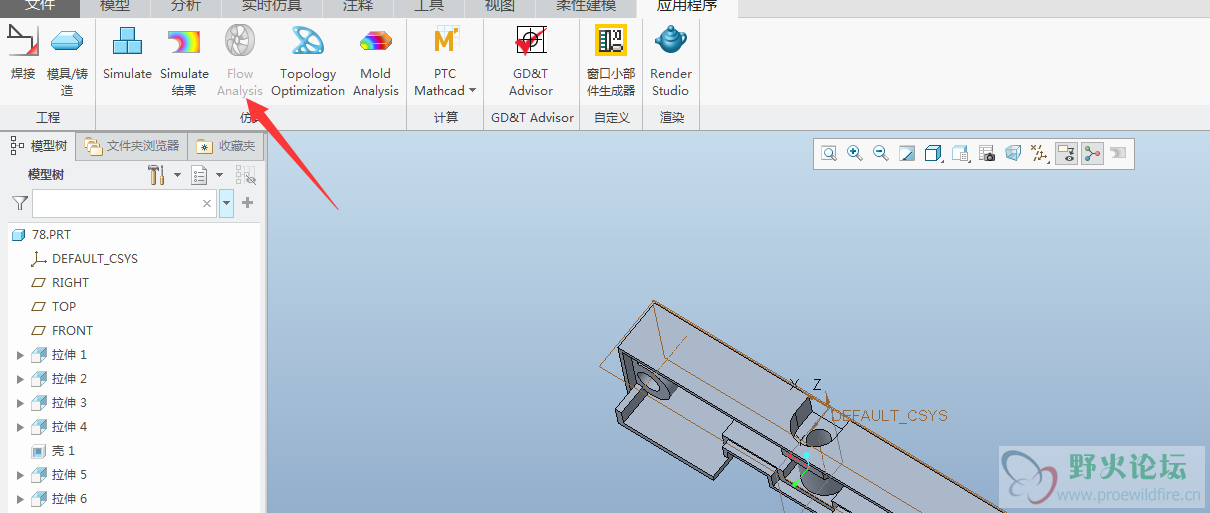Click the greyed-out last graphics toolbar icon
Viewport: 1210px width, 513px height.
[x=1117, y=153]
